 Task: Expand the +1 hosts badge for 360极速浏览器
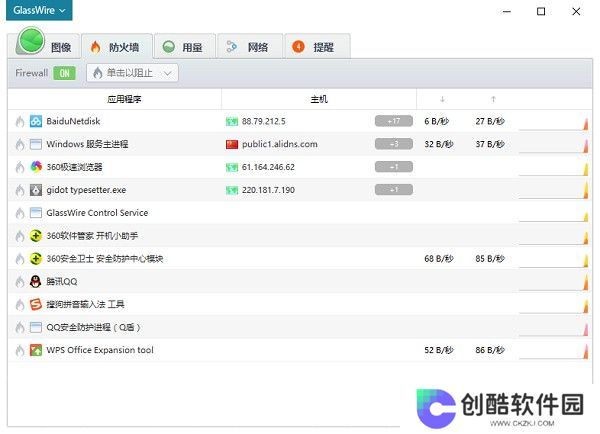pyautogui.click(x=394, y=167)
